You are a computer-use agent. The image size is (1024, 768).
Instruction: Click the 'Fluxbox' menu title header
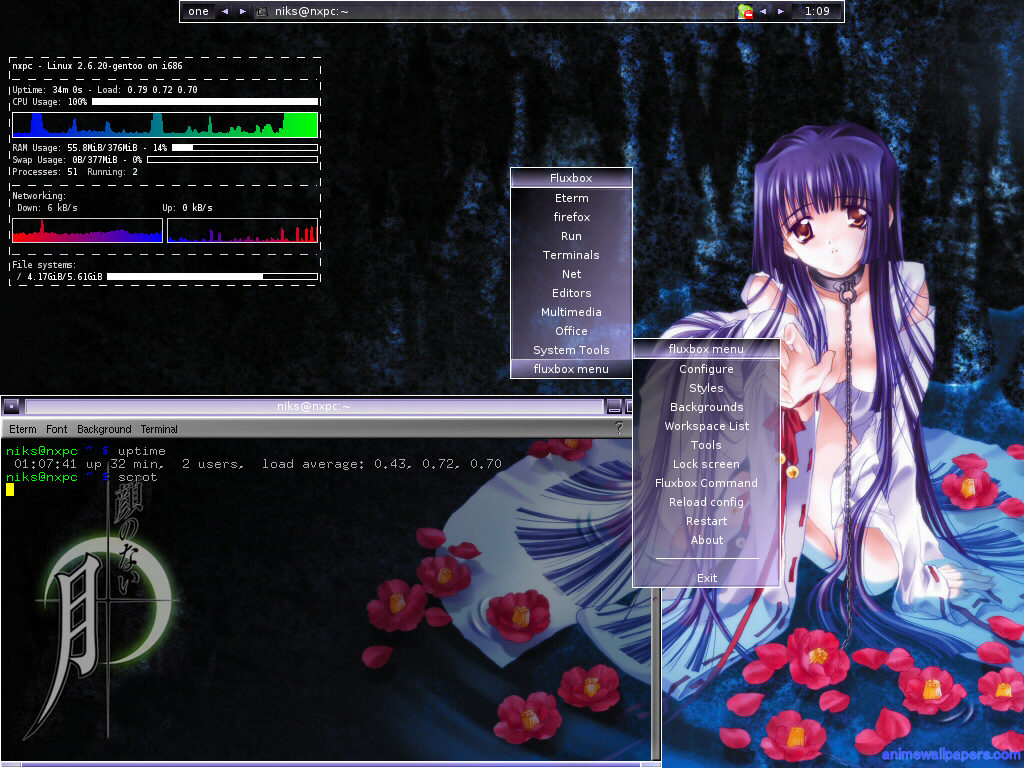coord(571,178)
